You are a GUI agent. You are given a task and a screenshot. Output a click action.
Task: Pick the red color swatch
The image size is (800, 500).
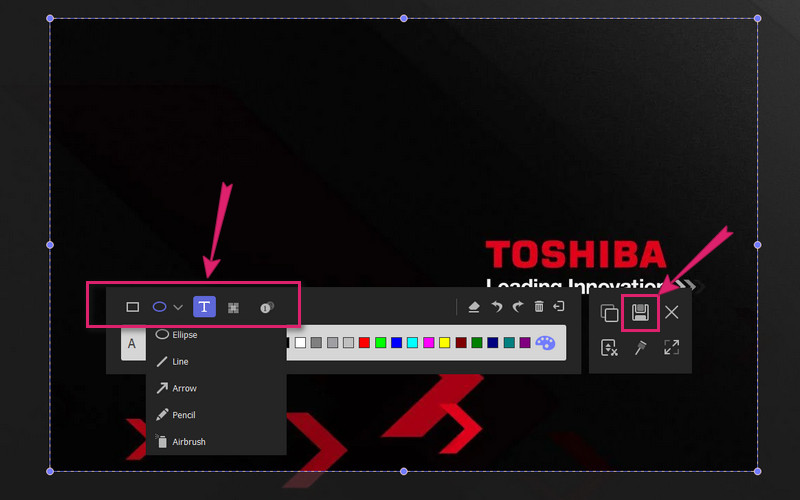364,343
